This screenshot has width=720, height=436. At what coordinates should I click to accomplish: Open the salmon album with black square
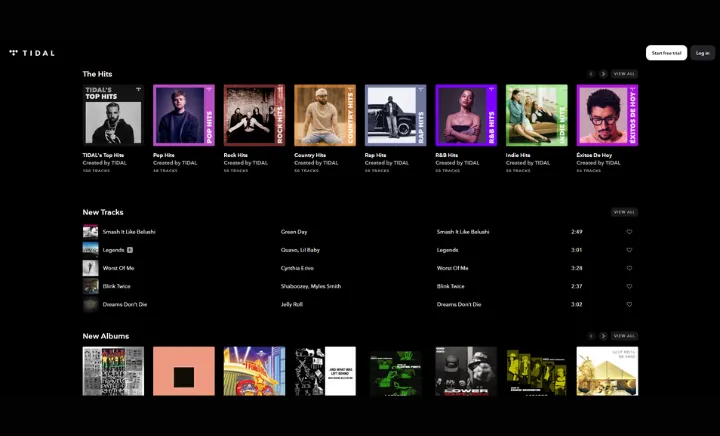point(184,371)
